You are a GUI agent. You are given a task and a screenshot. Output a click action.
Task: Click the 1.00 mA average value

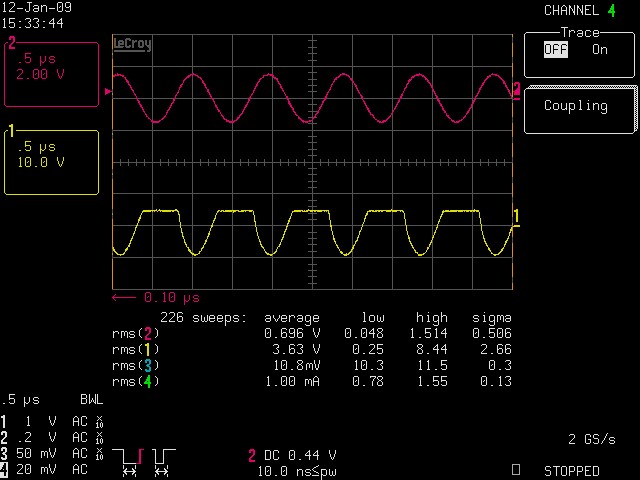click(x=292, y=381)
